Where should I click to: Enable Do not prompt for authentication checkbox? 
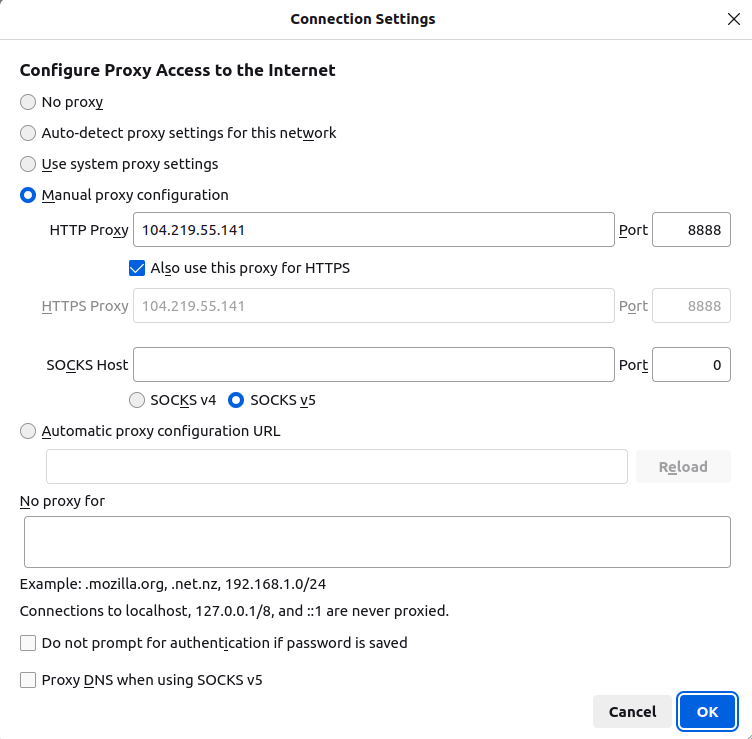pyautogui.click(x=28, y=643)
